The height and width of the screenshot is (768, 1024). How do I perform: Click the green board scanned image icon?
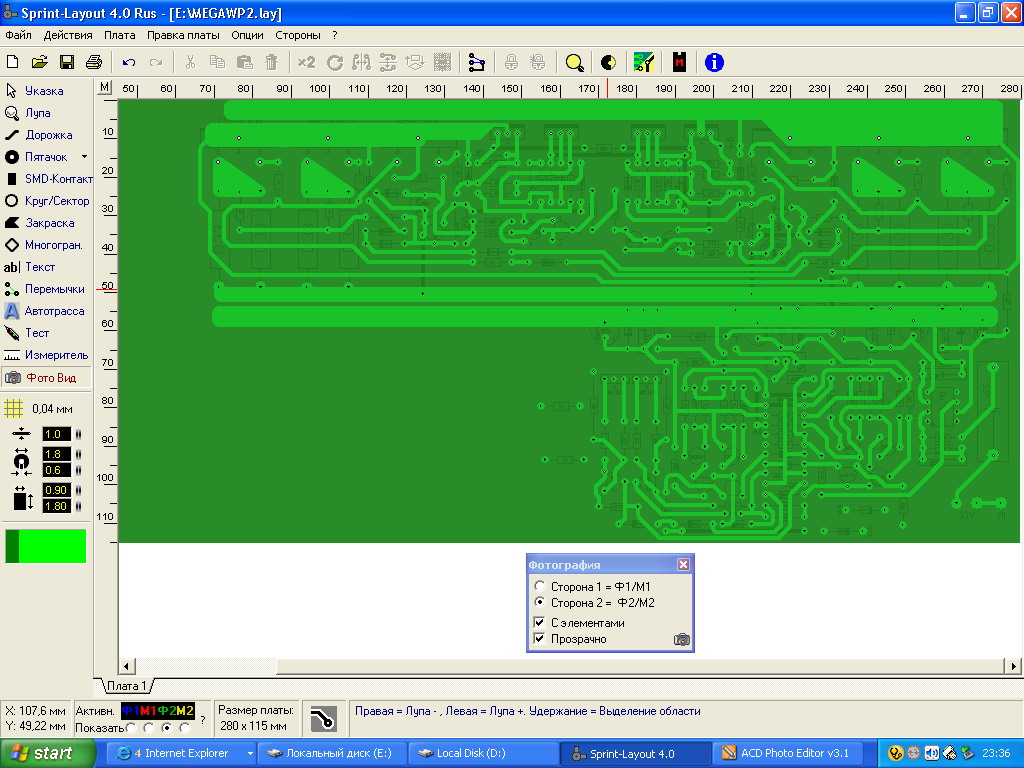coord(644,63)
